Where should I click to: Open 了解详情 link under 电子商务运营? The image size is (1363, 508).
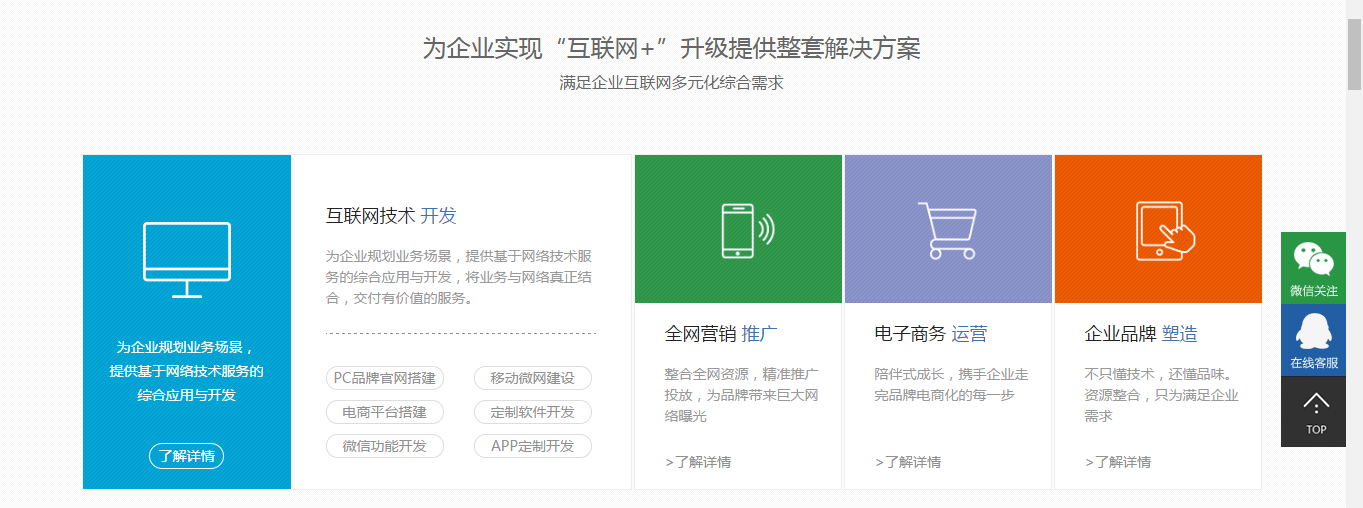908,462
